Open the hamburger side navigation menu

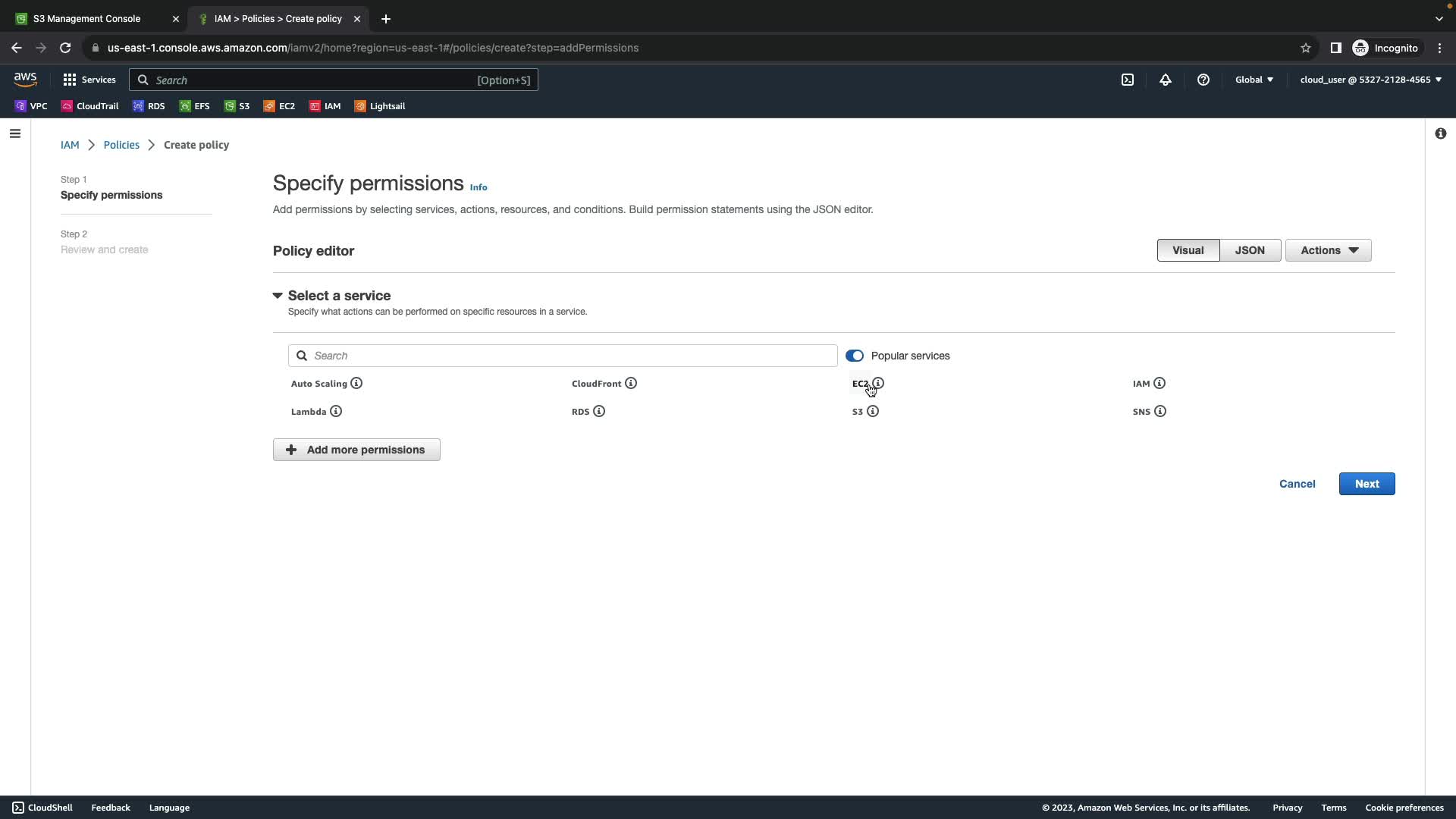click(15, 133)
